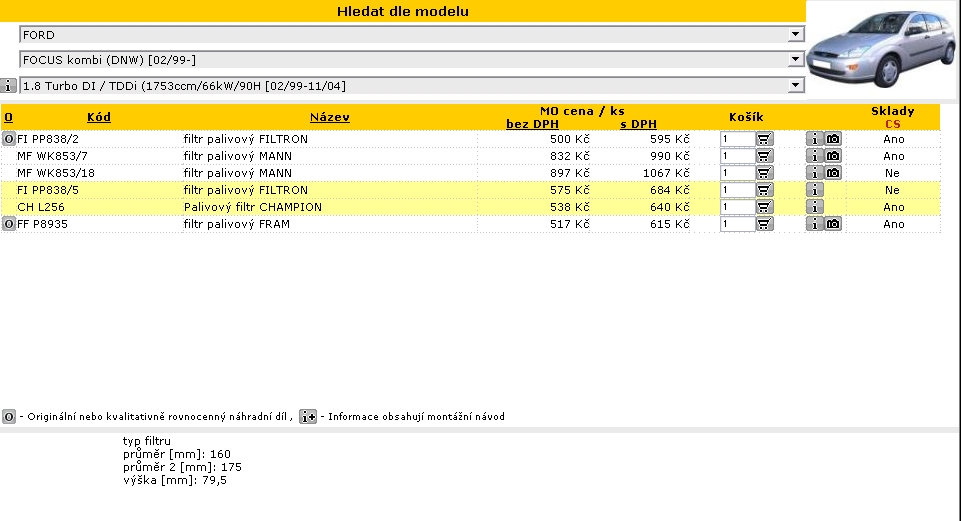
Task: View photo of FF P8935 FRAM filter
Action: 833,224
